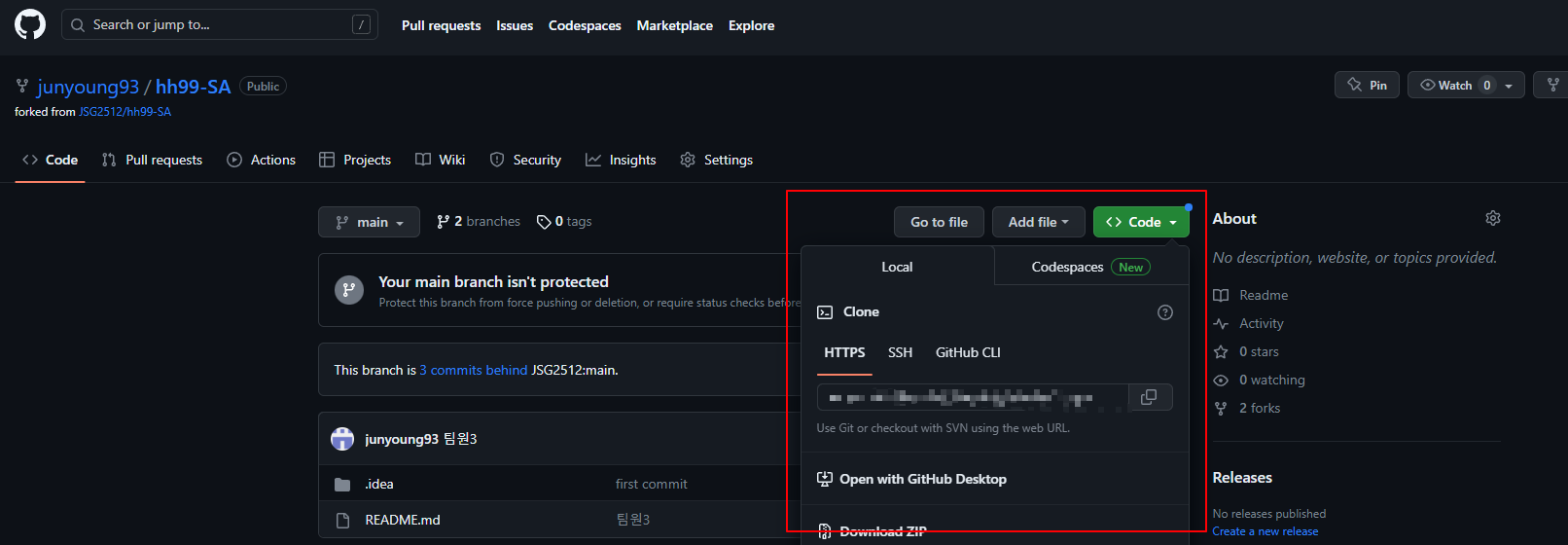Click junyoung93 avatar in commit row

[342, 439]
